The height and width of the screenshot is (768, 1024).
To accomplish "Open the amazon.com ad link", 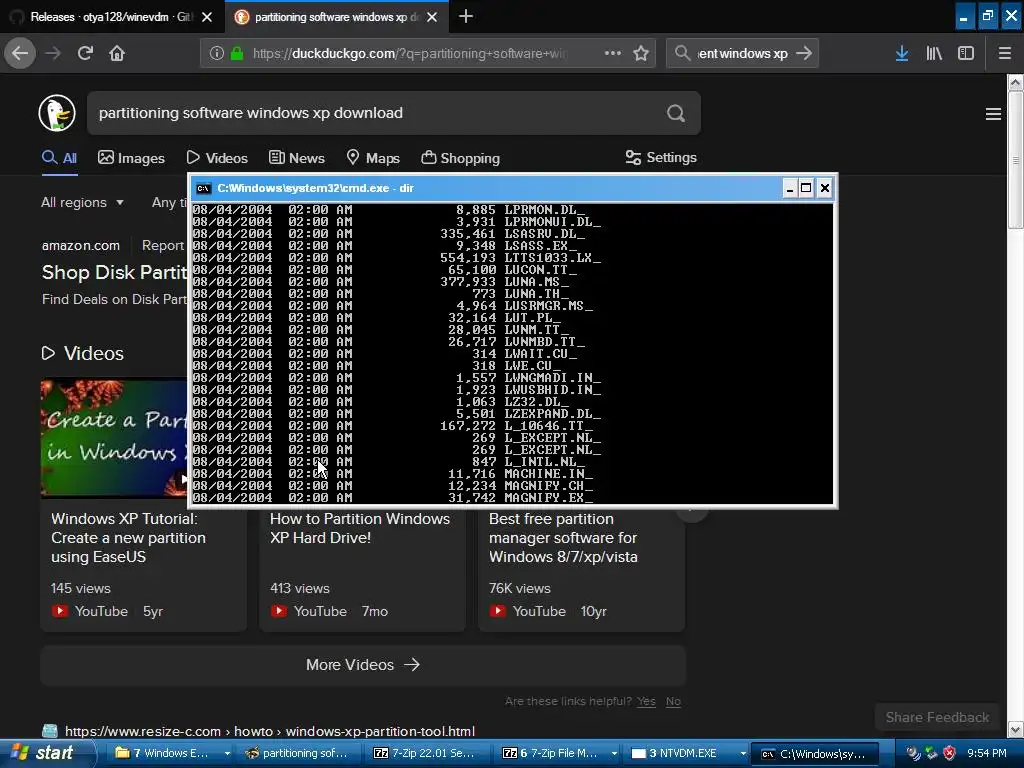I will pyautogui.click(x=81, y=246).
